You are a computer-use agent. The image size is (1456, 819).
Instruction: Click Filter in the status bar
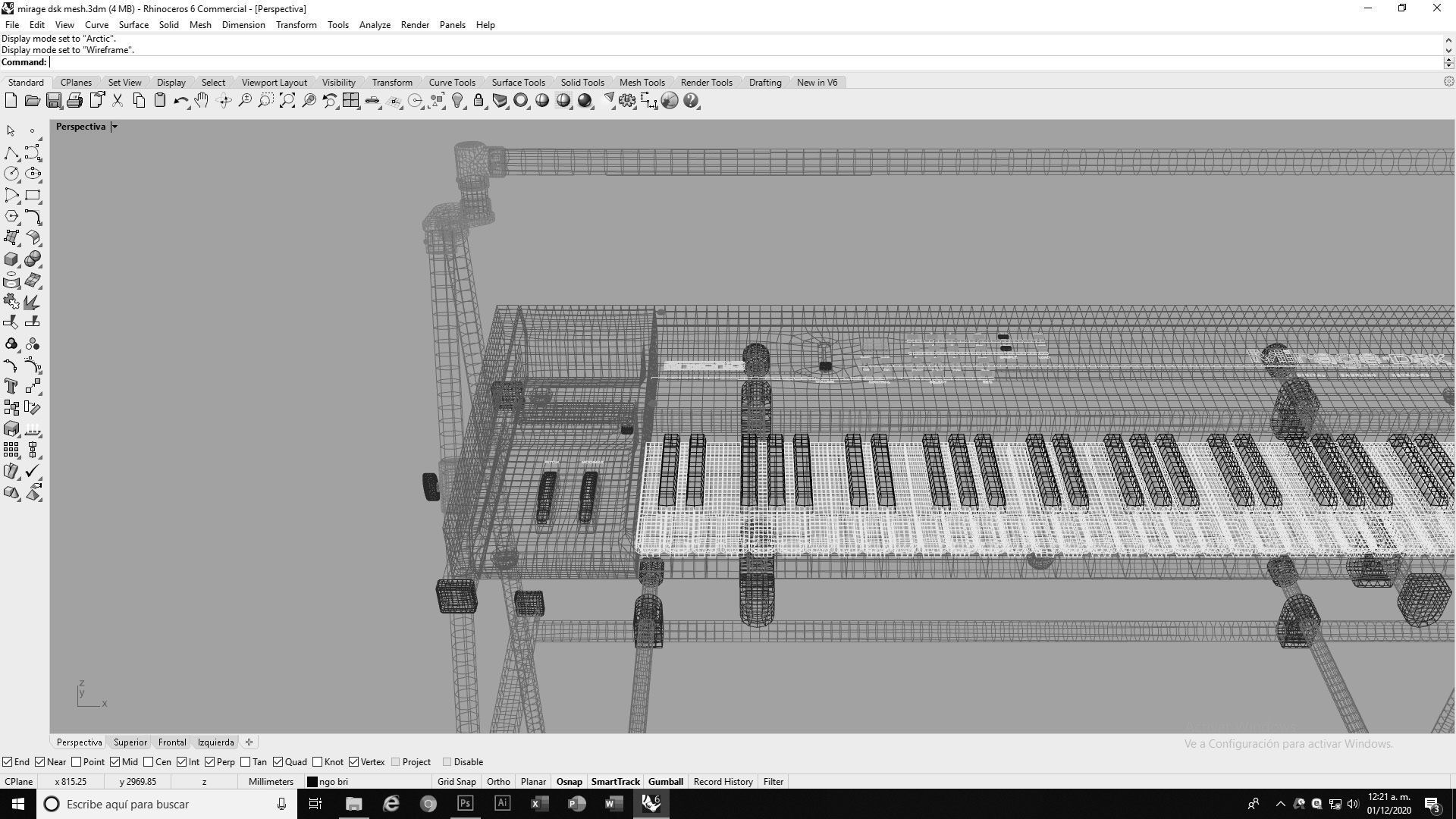click(x=773, y=782)
